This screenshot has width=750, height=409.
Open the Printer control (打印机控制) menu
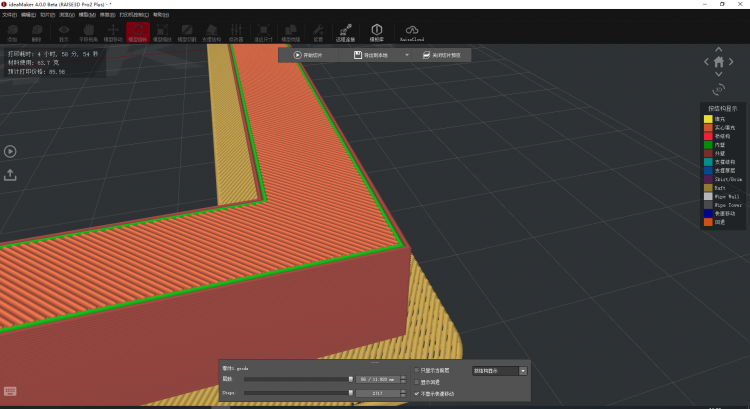coord(134,15)
